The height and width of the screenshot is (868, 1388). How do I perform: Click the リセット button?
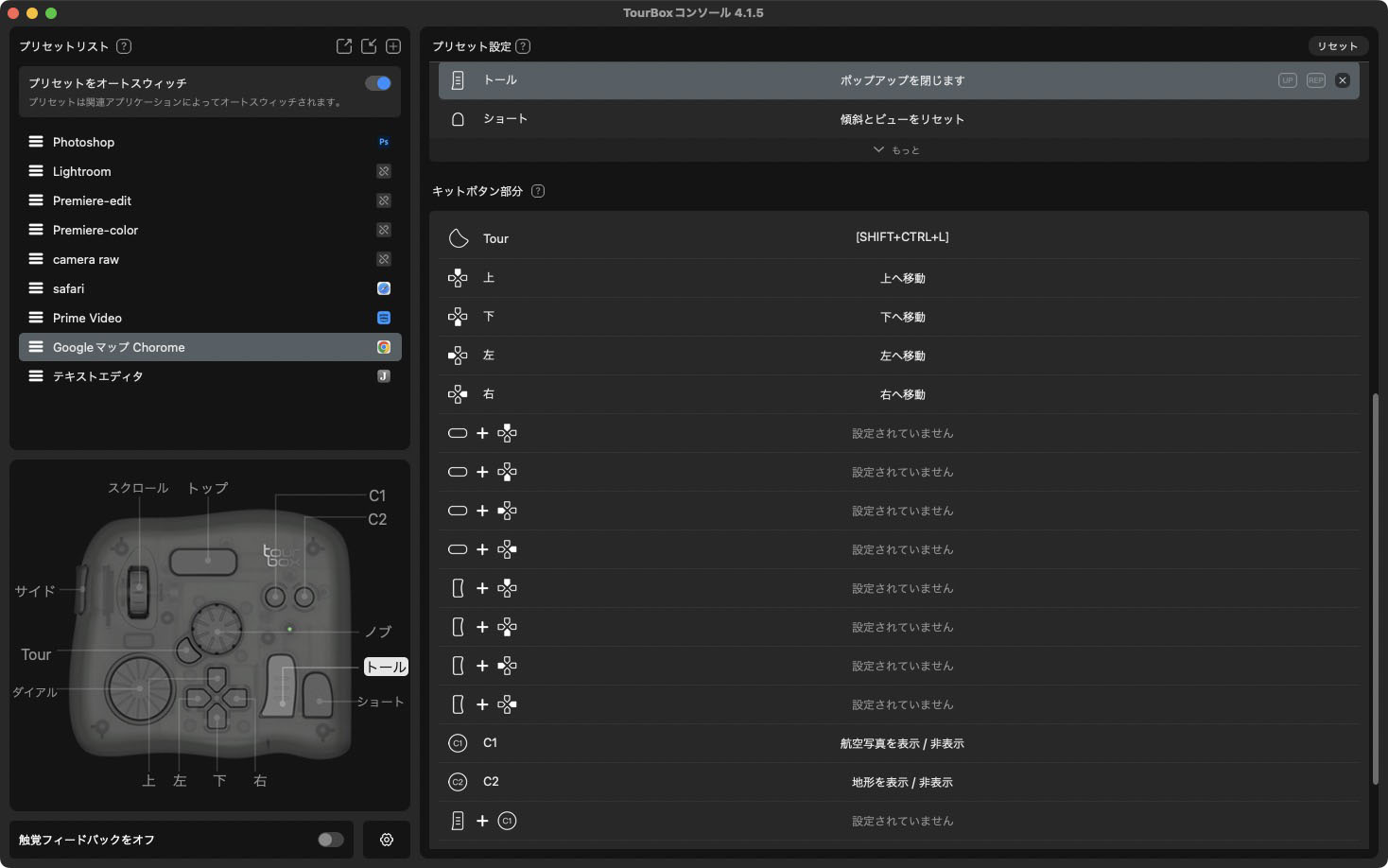tap(1337, 45)
